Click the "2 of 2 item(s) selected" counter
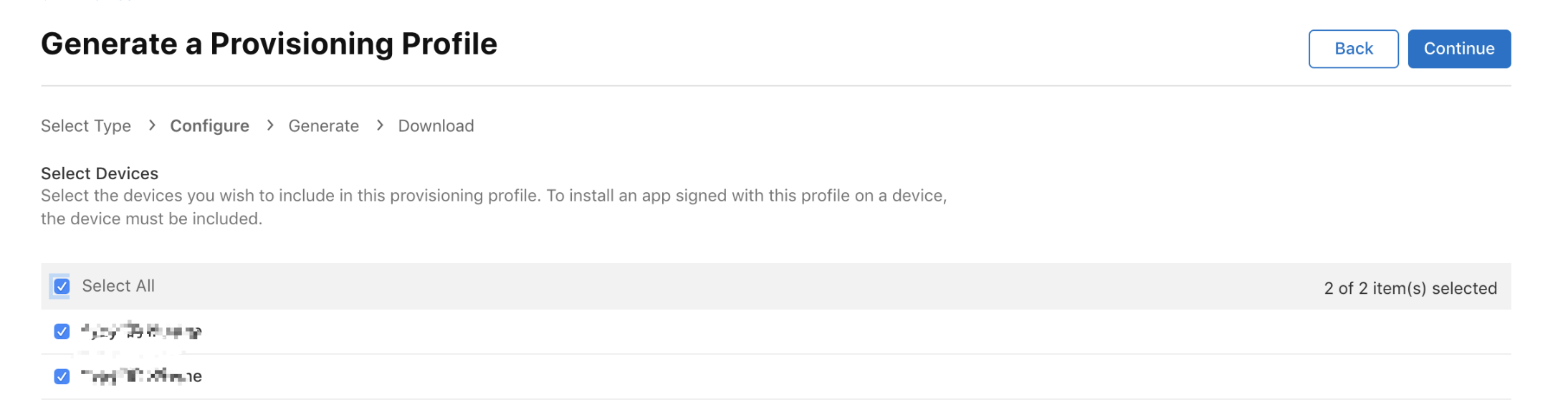Viewport: 1568px width, 420px height. 1410,288
